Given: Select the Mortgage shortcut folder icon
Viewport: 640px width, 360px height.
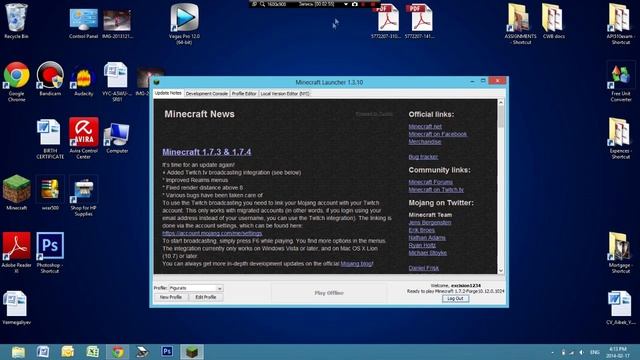Looking at the screenshot, I should click(x=620, y=252).
